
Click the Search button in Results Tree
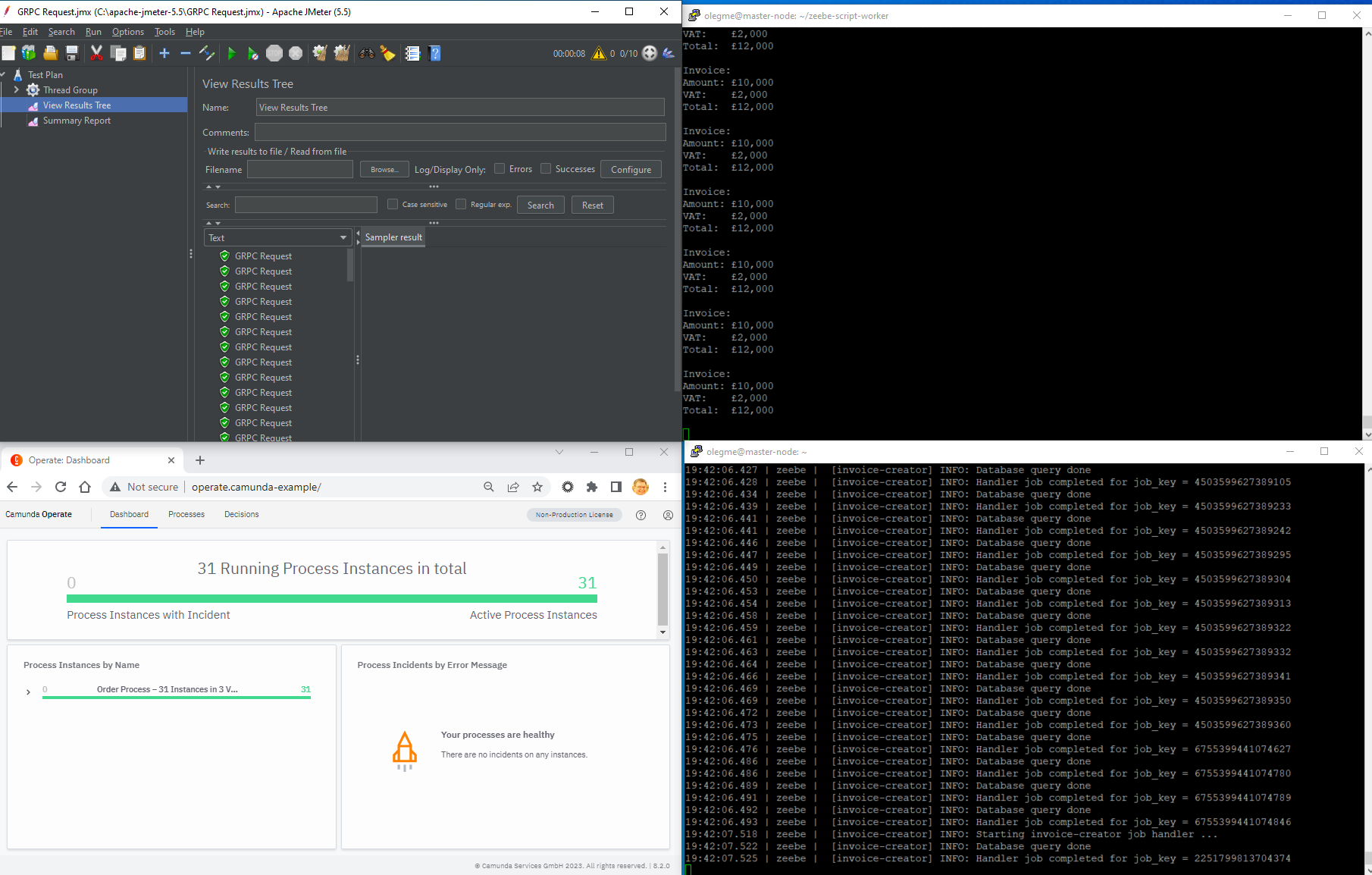tap(540, 205)
